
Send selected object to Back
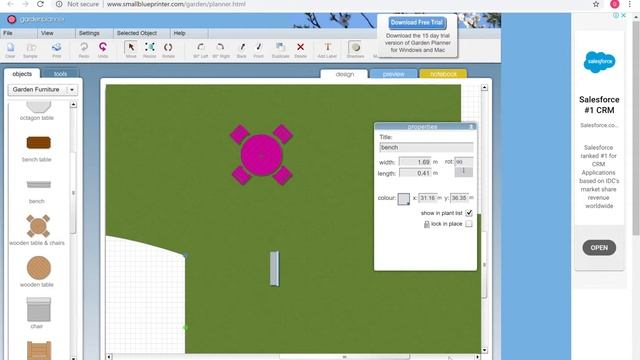click(242, 50)
